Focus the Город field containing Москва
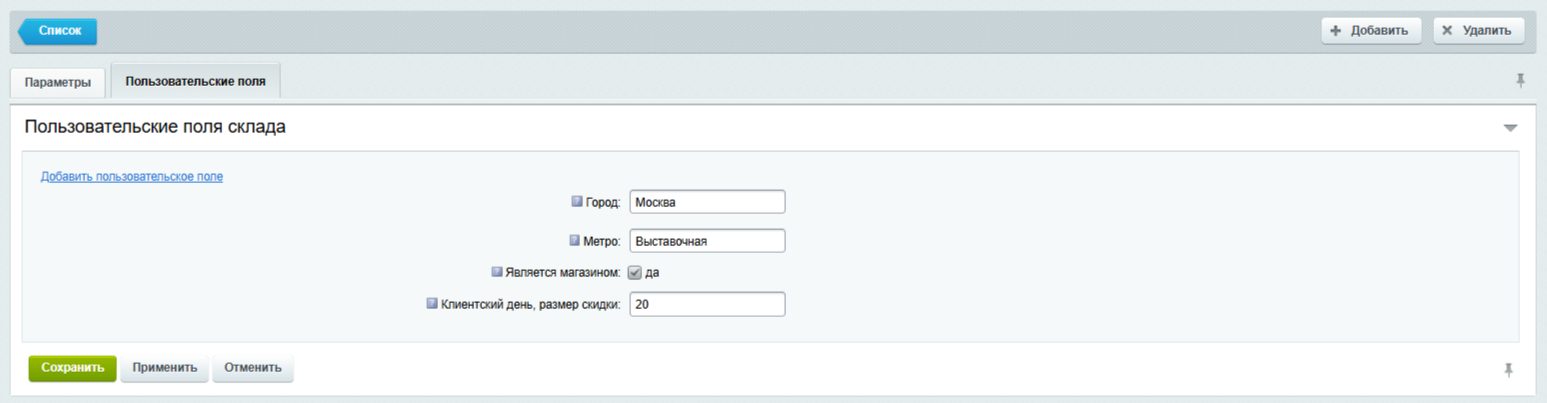Image resolution: width=1547 pixels, height=403 pixels. click(707, 202)
